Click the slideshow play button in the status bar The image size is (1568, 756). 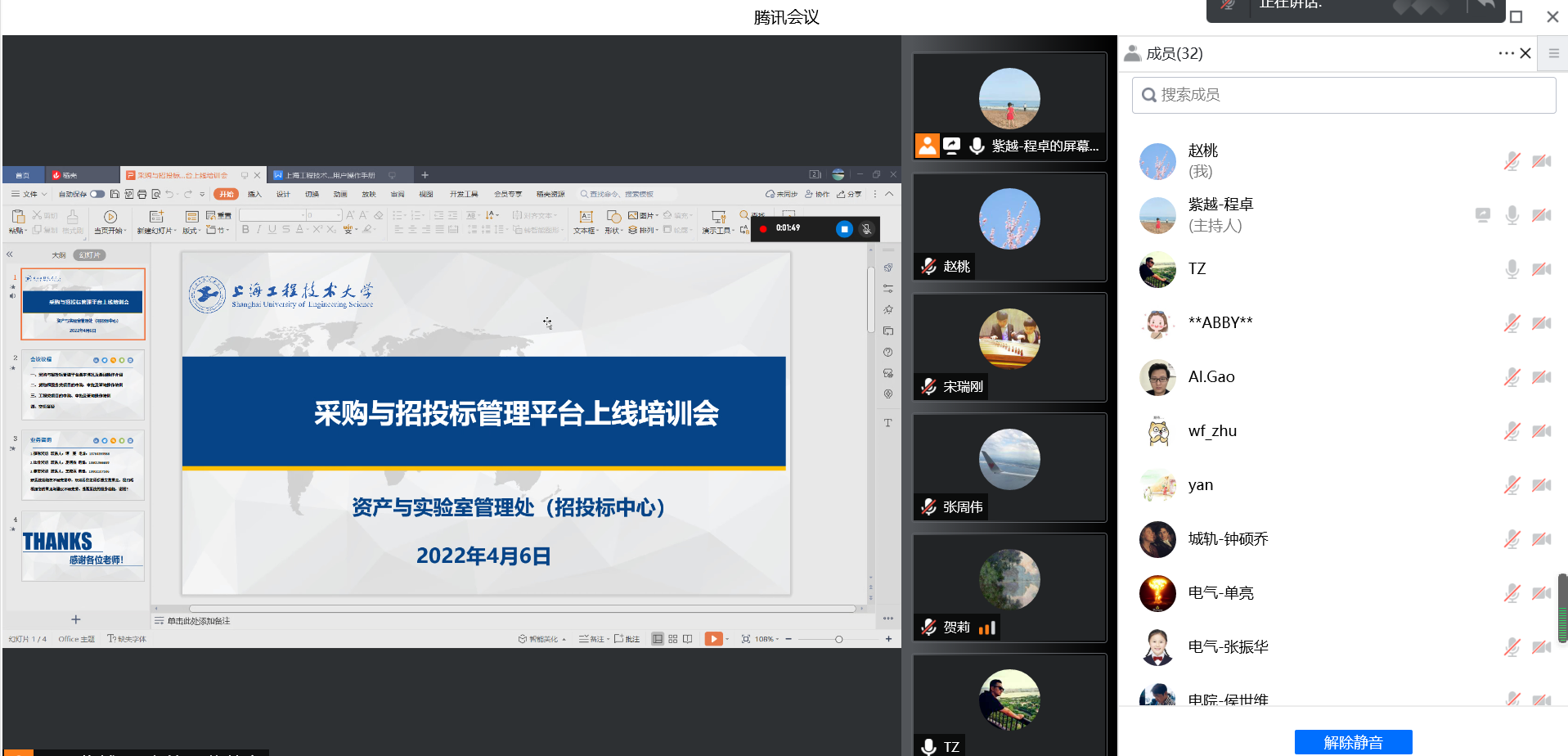(713, 639)
